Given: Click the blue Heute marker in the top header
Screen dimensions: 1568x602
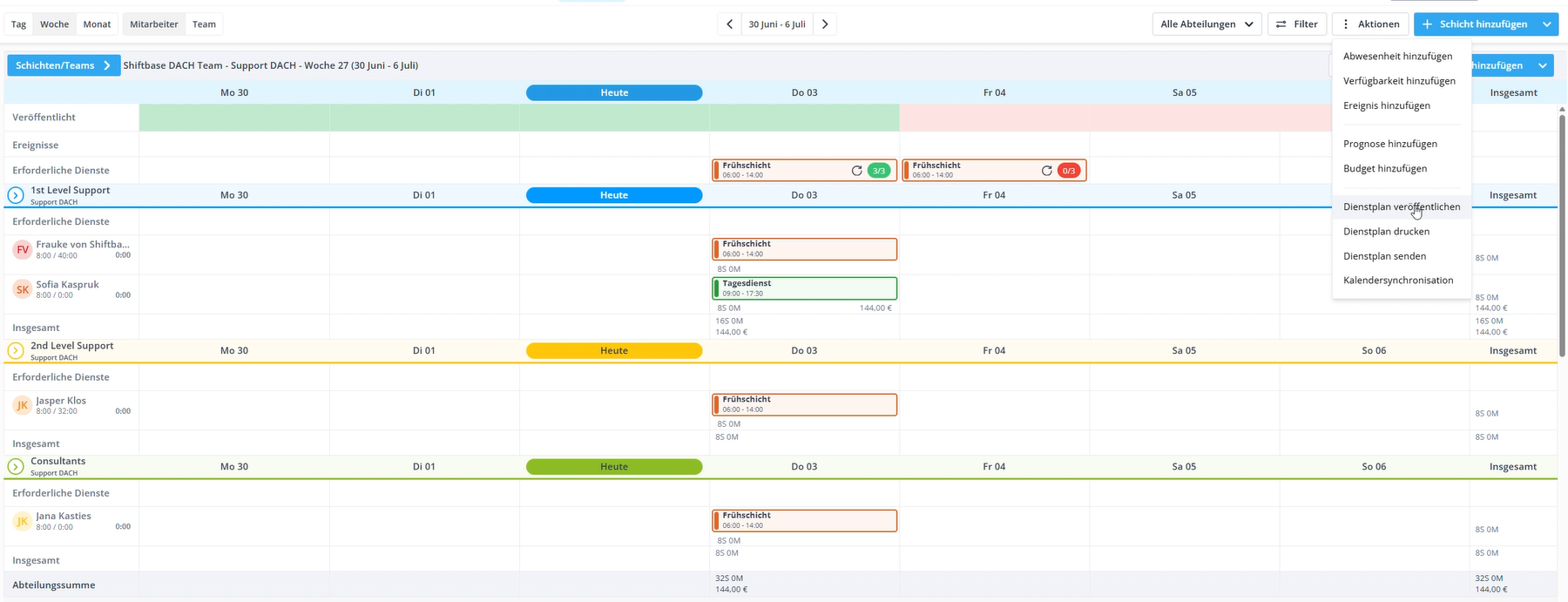Looking at the screenshot, I should (x=614, y=92).
